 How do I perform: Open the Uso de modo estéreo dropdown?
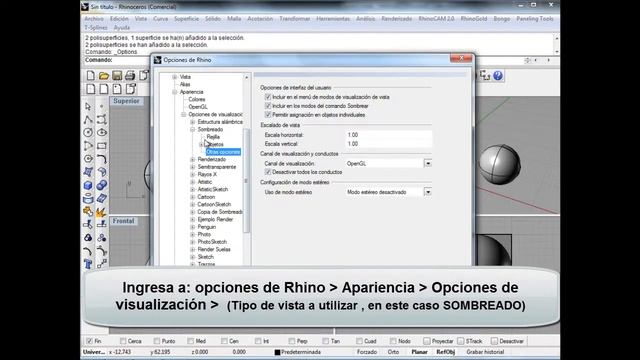428,192
